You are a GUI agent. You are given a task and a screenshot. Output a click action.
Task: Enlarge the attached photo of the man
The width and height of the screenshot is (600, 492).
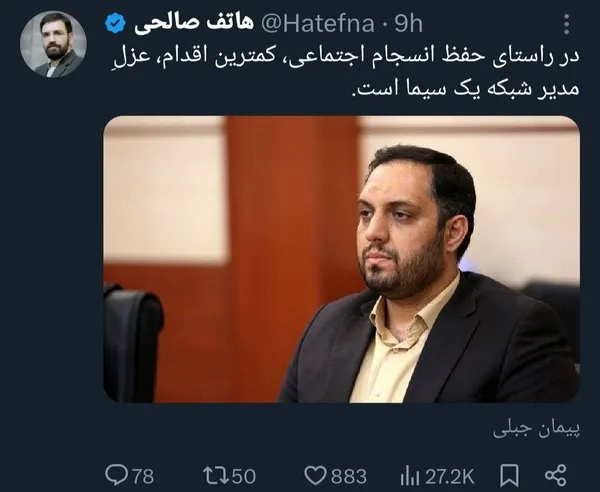pyautogui.click(x=341, y=259)
